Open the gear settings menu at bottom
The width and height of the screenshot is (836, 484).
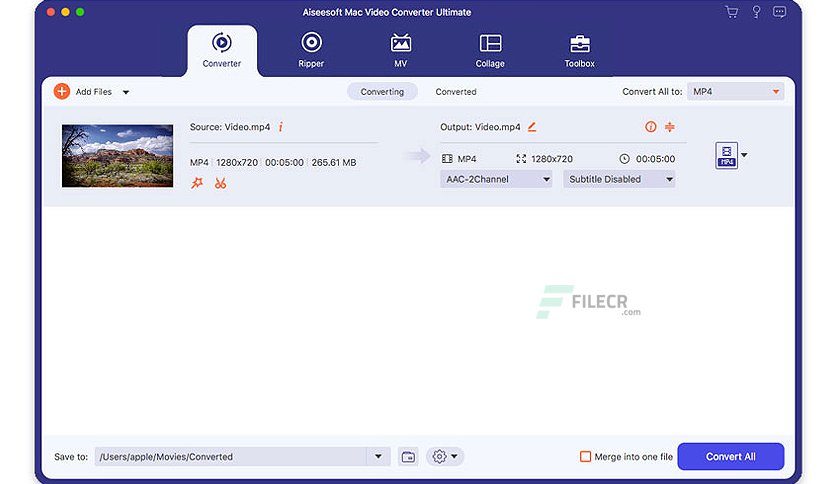click(x=445, y=457)
